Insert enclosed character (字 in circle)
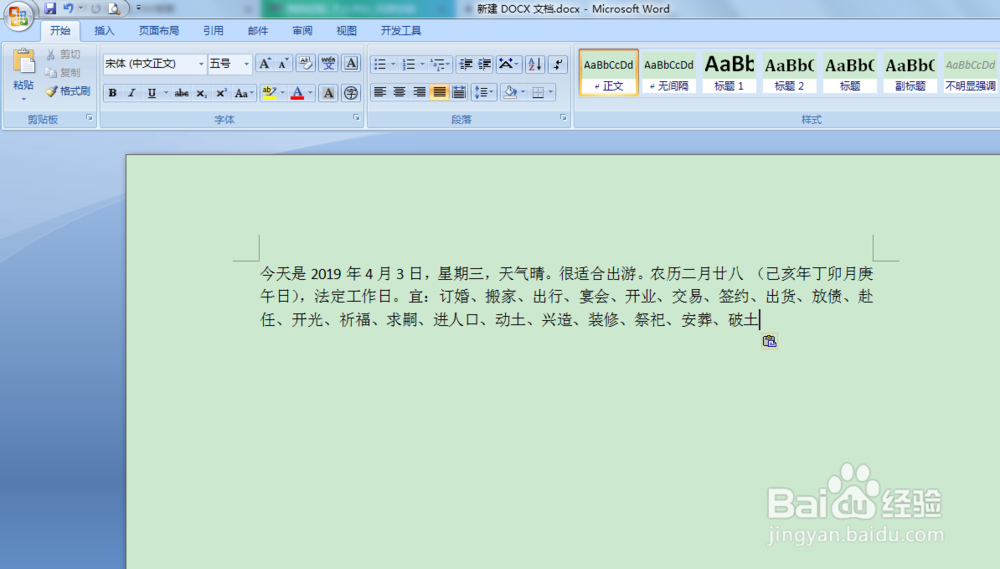This screenshot has height=569, width=1000. [351, 93]
